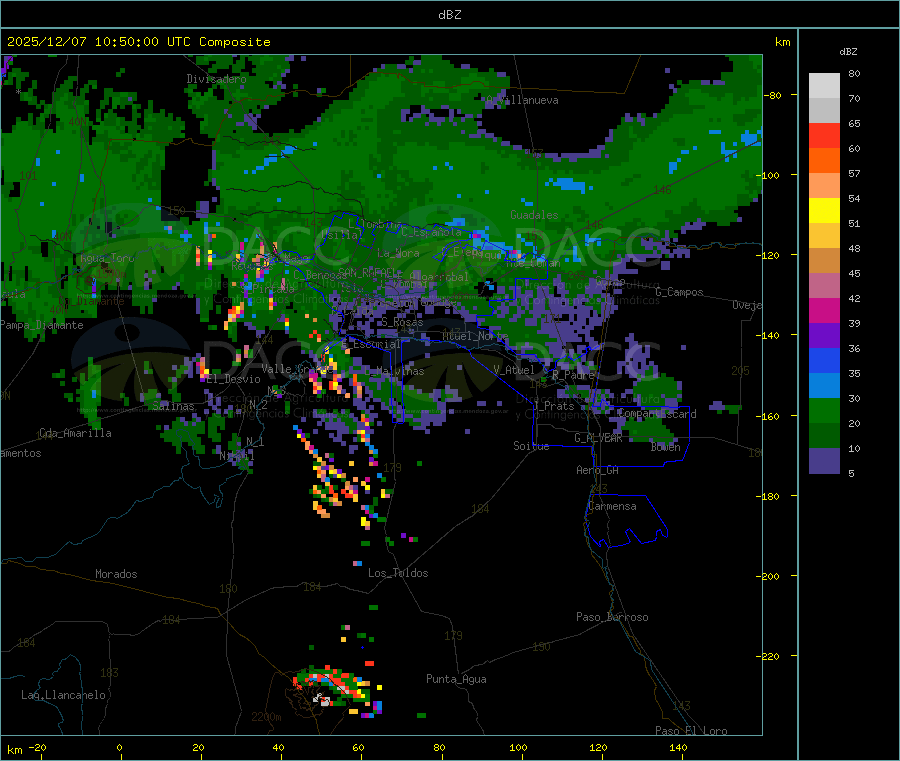Viewport: 900px width, 761px height.
Task: Select the G_ALVEAR label
Action: click(598, 438)
